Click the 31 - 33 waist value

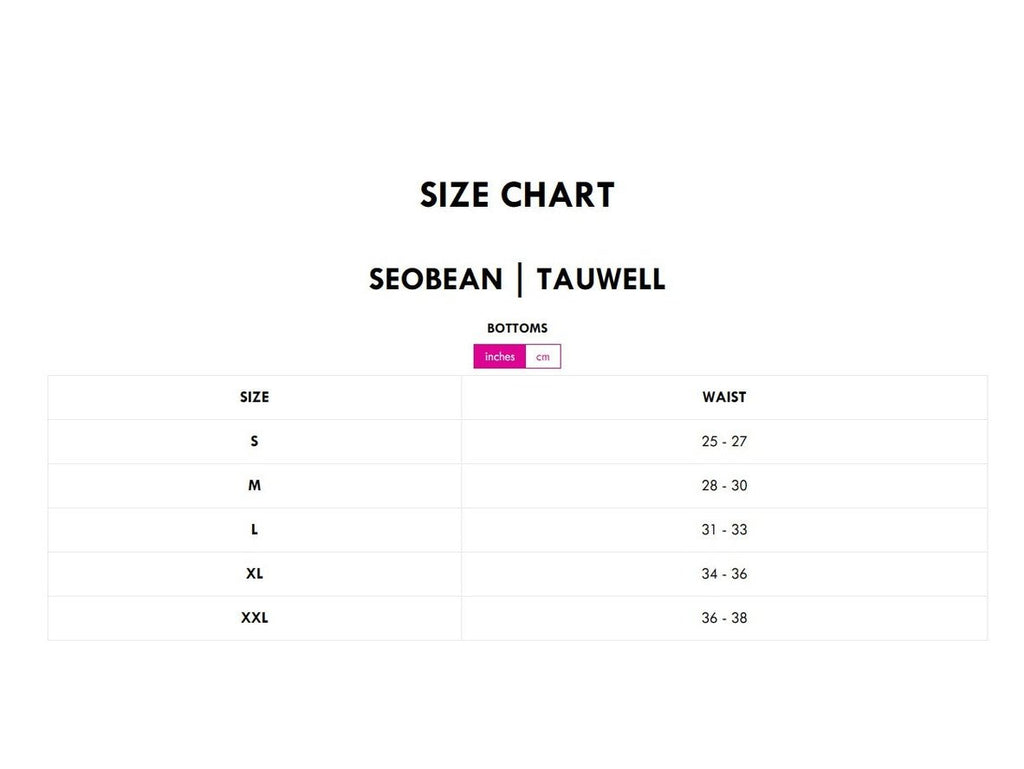point(724,529)
